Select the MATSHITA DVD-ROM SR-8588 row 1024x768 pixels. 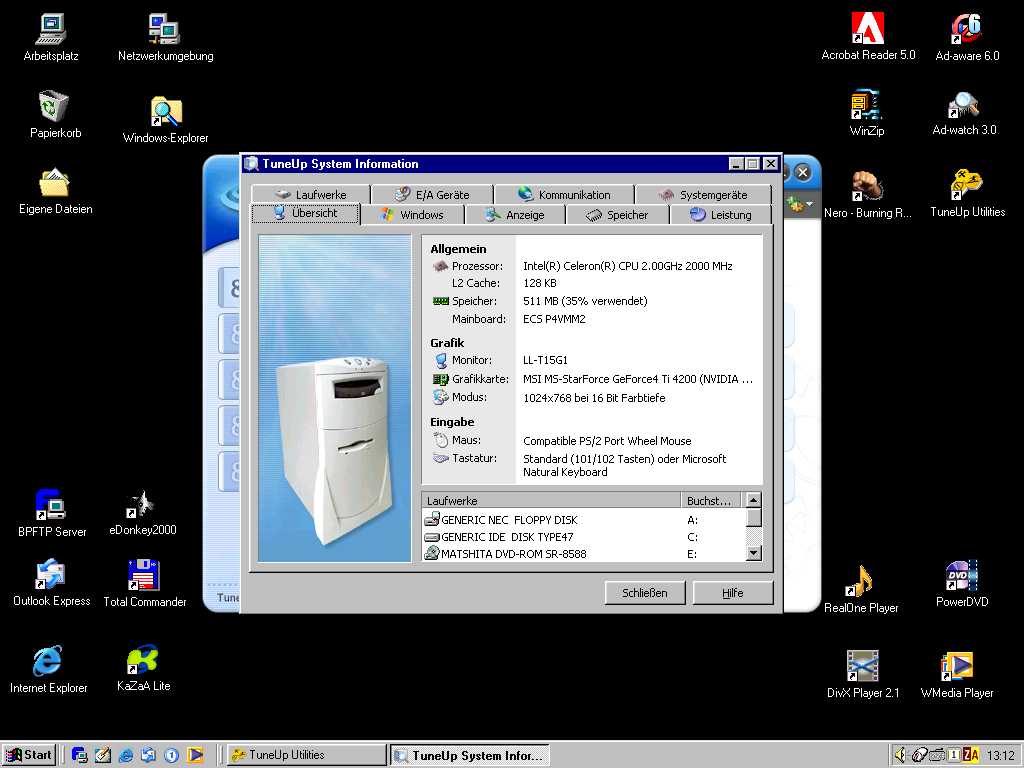pyautogui.click(x=583, y=554)
